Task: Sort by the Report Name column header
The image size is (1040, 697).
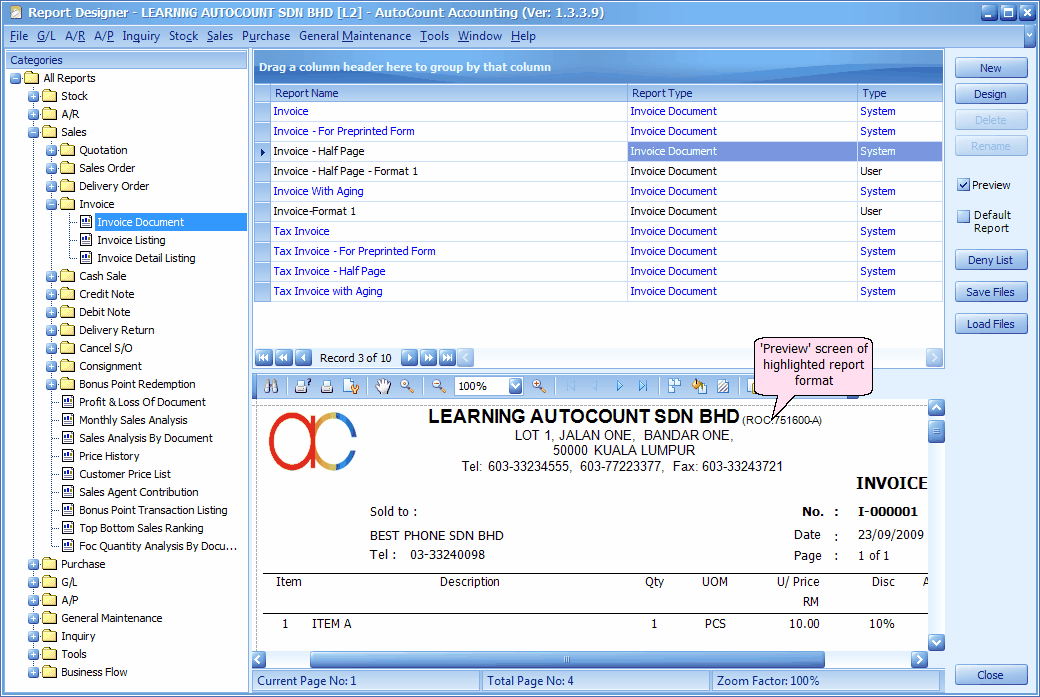Action: point(448,93)
